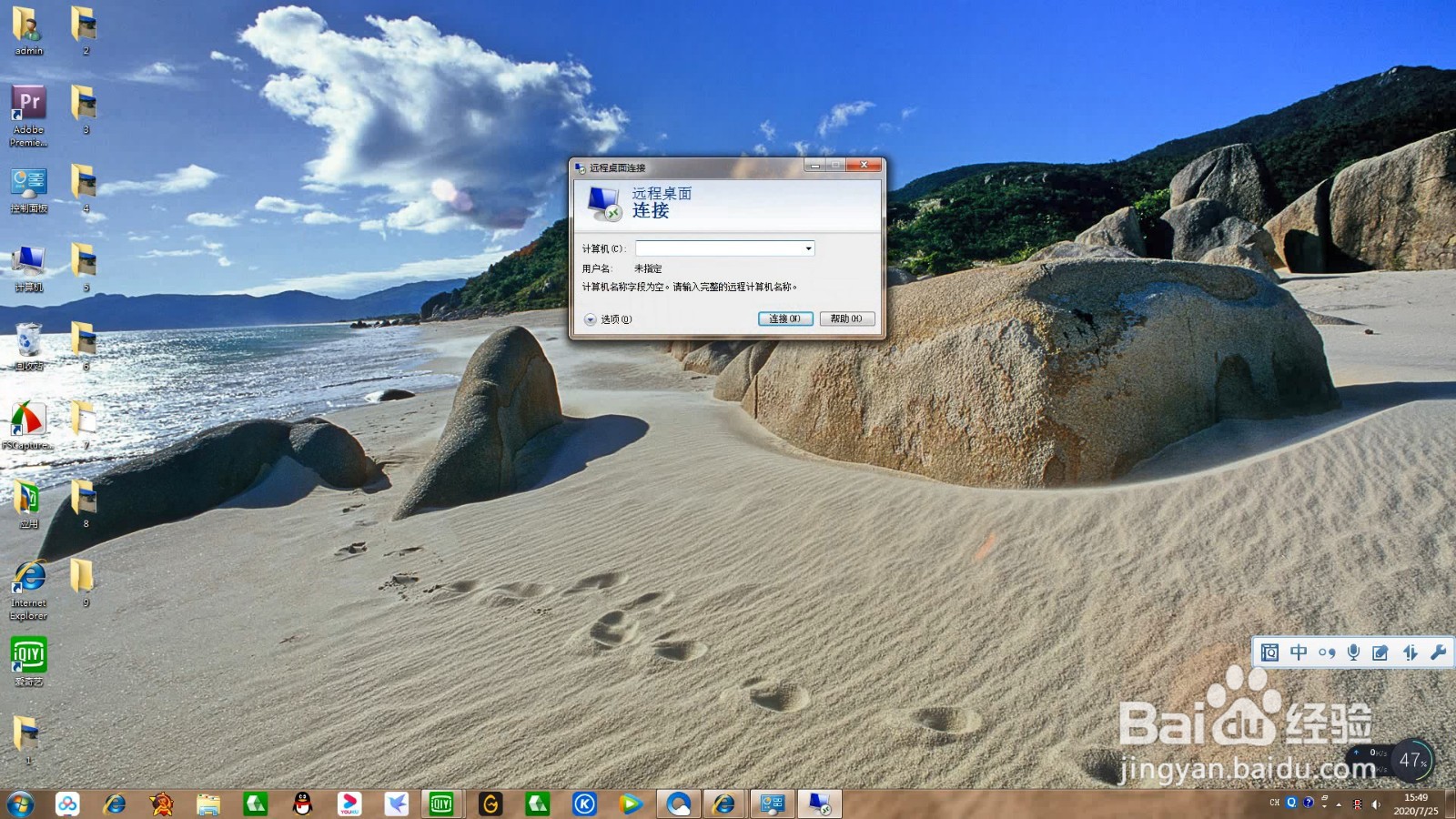The image size is (1456, 819).
Task: Show hidden tray icons with the arrow
Action: [x=1339, y=804]
